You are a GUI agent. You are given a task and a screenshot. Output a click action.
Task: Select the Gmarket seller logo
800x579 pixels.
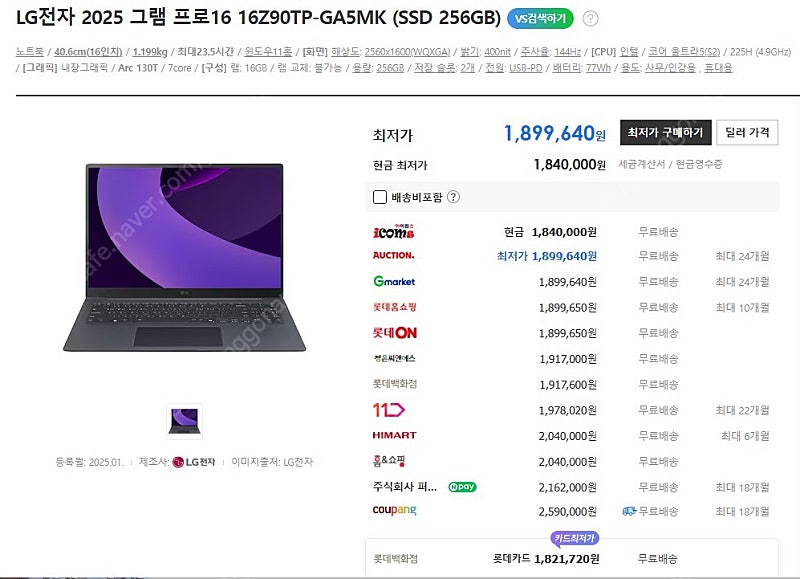pyautogui.click(x=394, y=281)
